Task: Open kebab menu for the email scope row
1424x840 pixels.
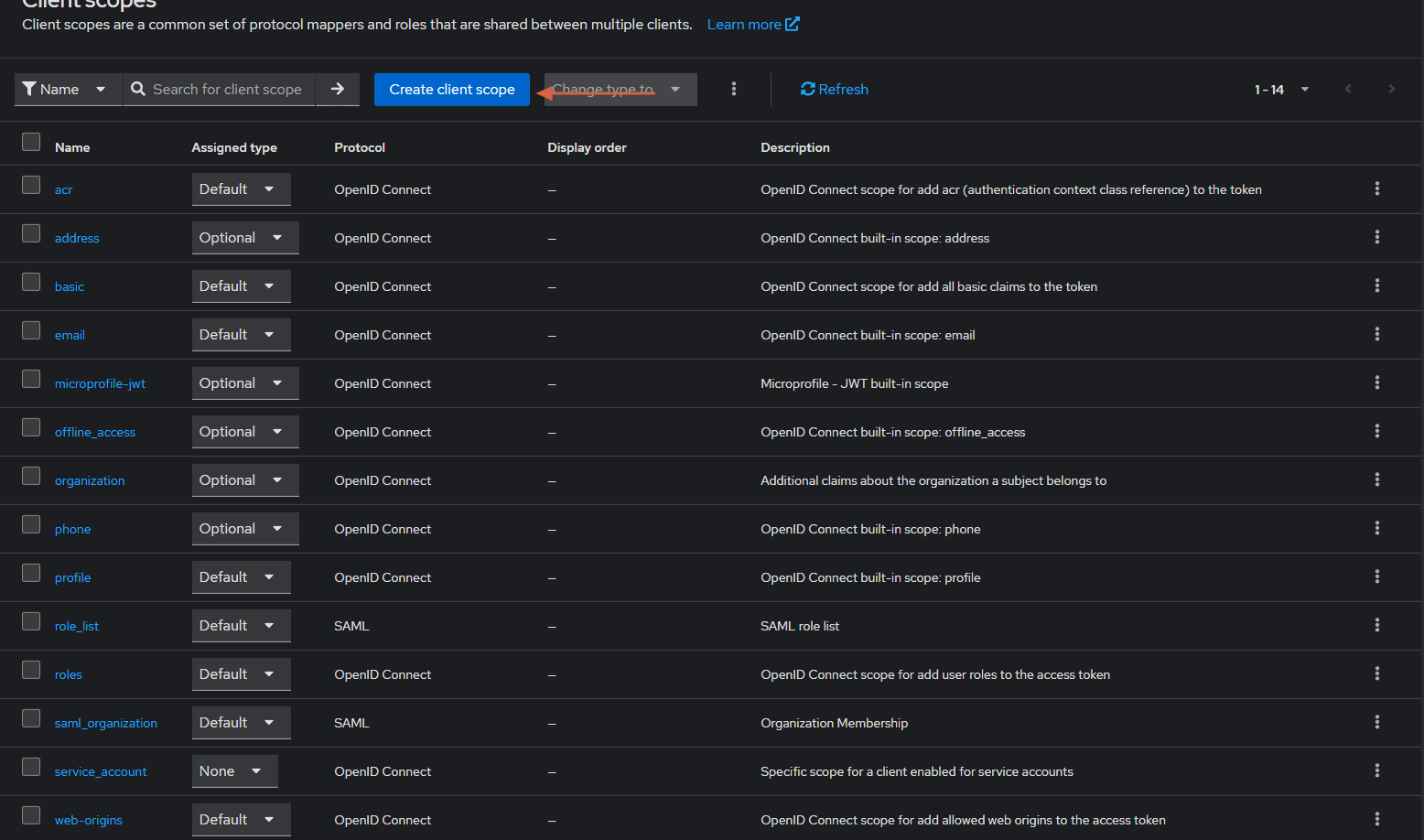Action: coord(1376,334)
